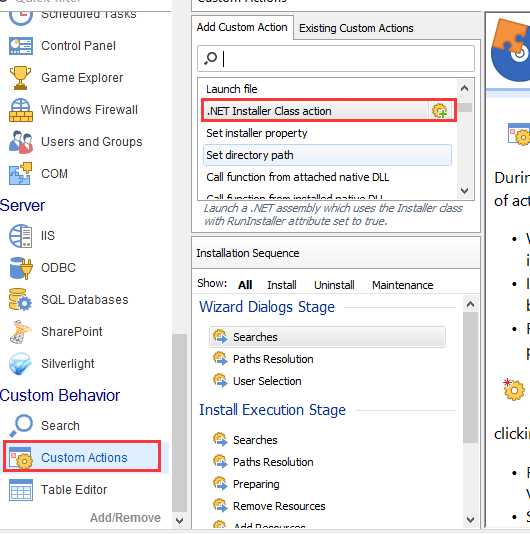Open the Control Panel page
530x534 pixels.
pos(78,46)
